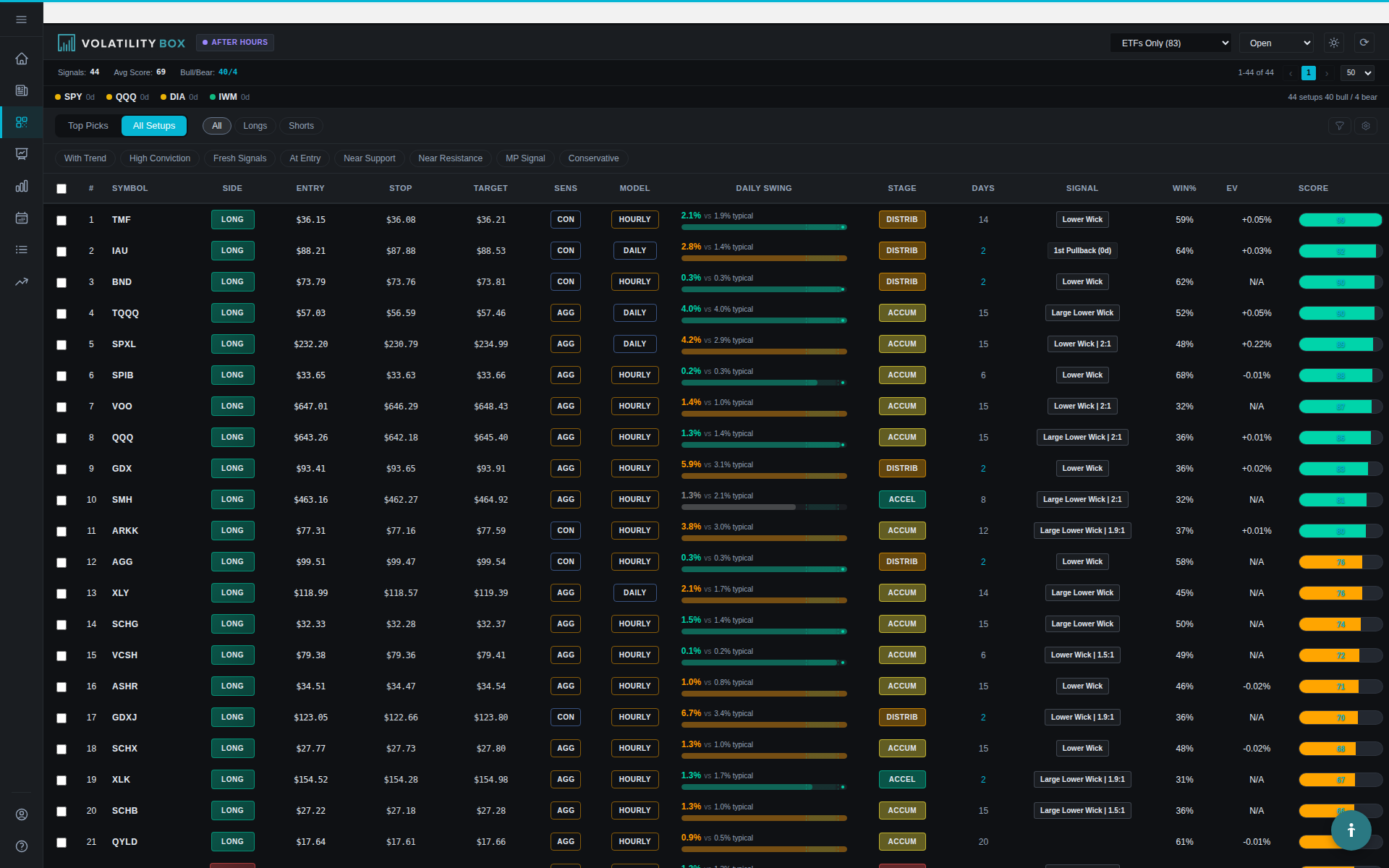Click the SPXL daily swing bar
This screenshot has height=868, width=1389.
(764, 352)
